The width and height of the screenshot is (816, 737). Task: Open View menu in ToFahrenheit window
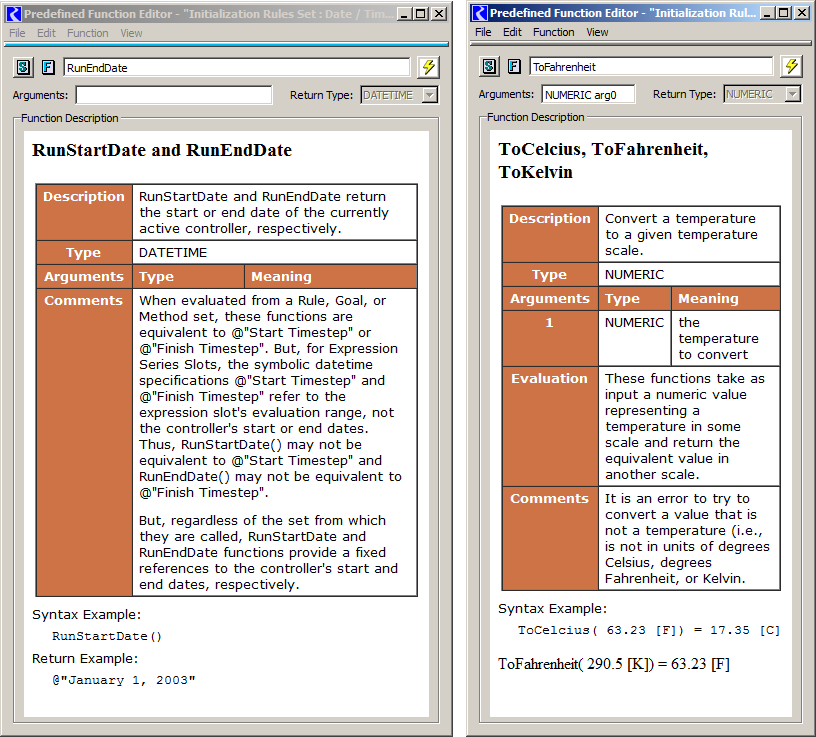click(x=597, y=32)
